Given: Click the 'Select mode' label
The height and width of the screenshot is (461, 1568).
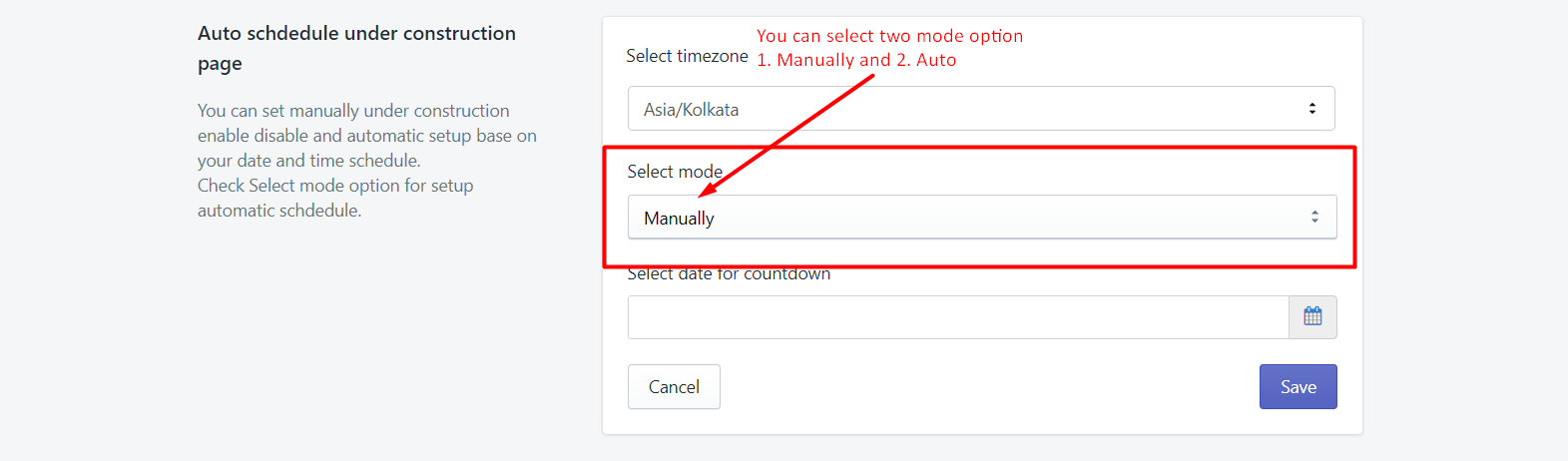Looking at the screenshot, I should tap(675, 172).
